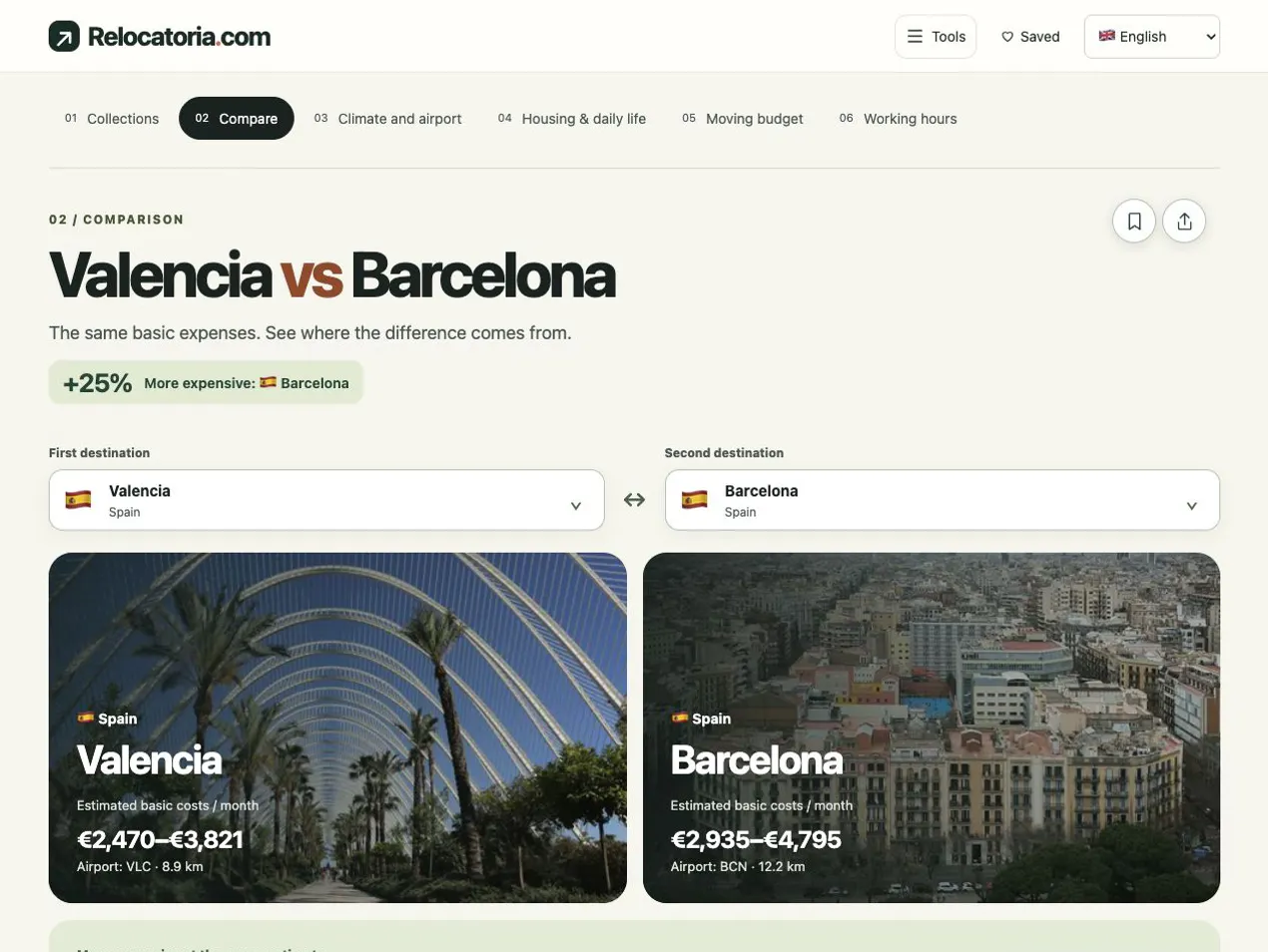The height and width of the screenshot is (952, 1268).
Task: Click the €2,935–€4,795 cost range
Action: tap(756, 839)
